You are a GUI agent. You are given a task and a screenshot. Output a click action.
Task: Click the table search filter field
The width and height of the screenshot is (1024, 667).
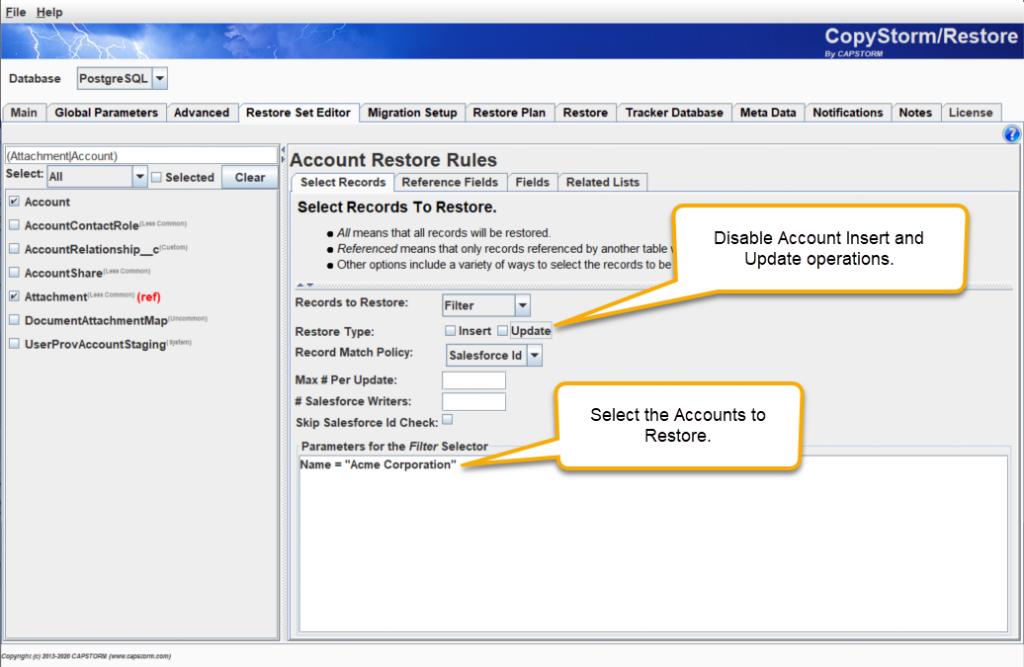pos(141,155)
